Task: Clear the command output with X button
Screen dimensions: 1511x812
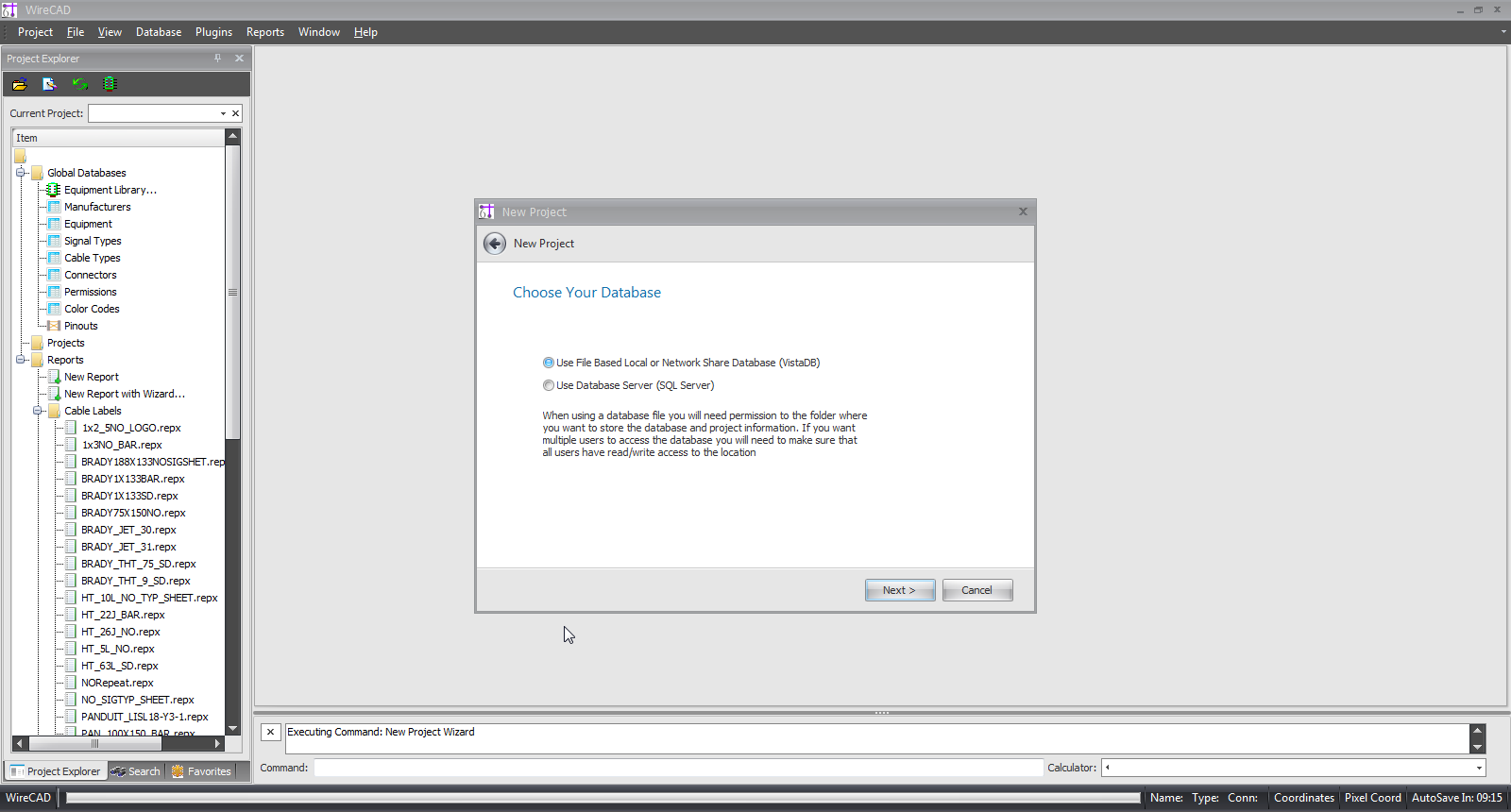Action: tap(270, 732)
